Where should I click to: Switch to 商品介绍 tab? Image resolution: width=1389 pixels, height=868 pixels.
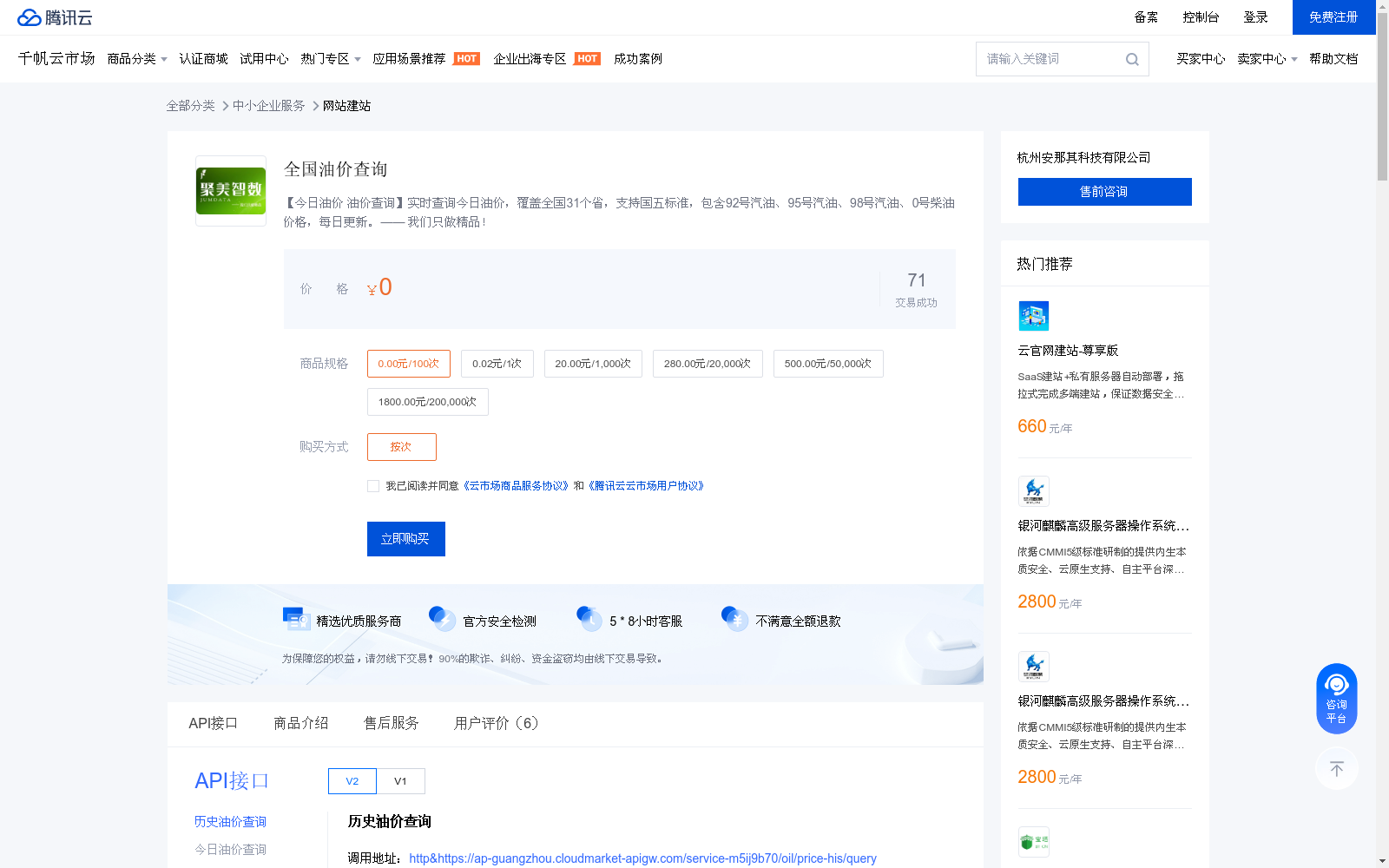(301, 724)
